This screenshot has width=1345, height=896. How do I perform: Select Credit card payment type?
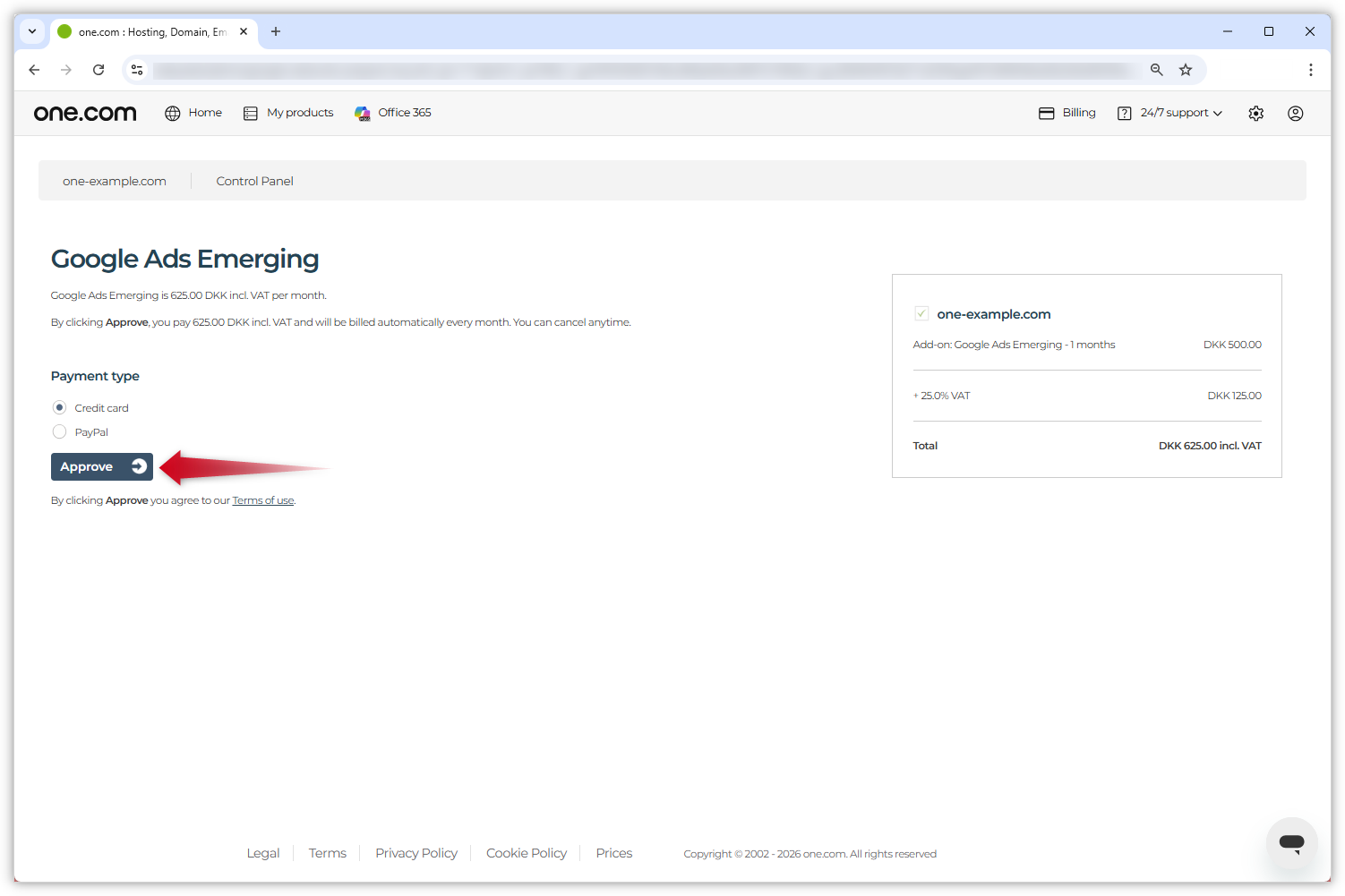click(60, 407)
